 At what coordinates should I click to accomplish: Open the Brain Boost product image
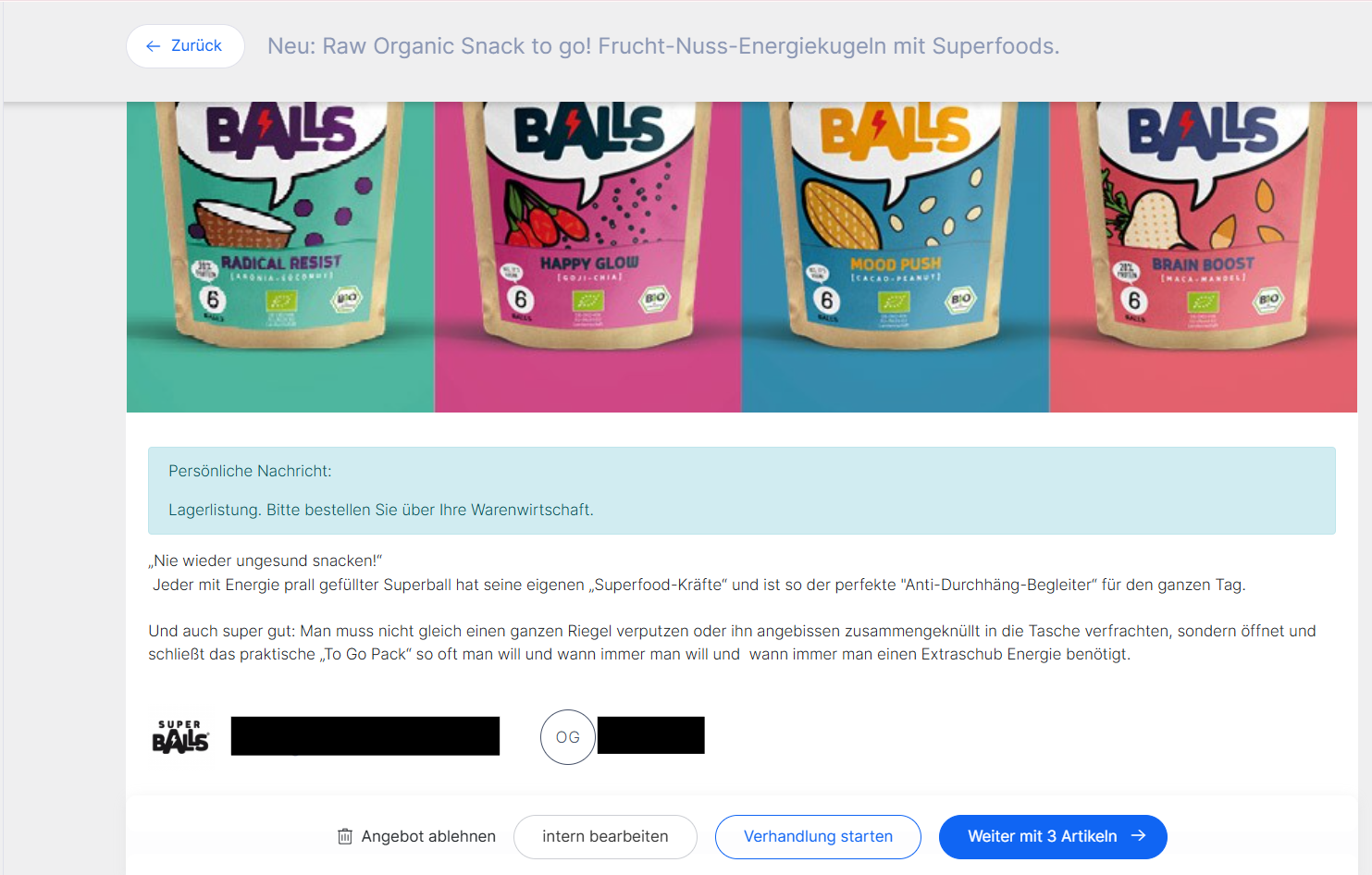(1203, 257)
